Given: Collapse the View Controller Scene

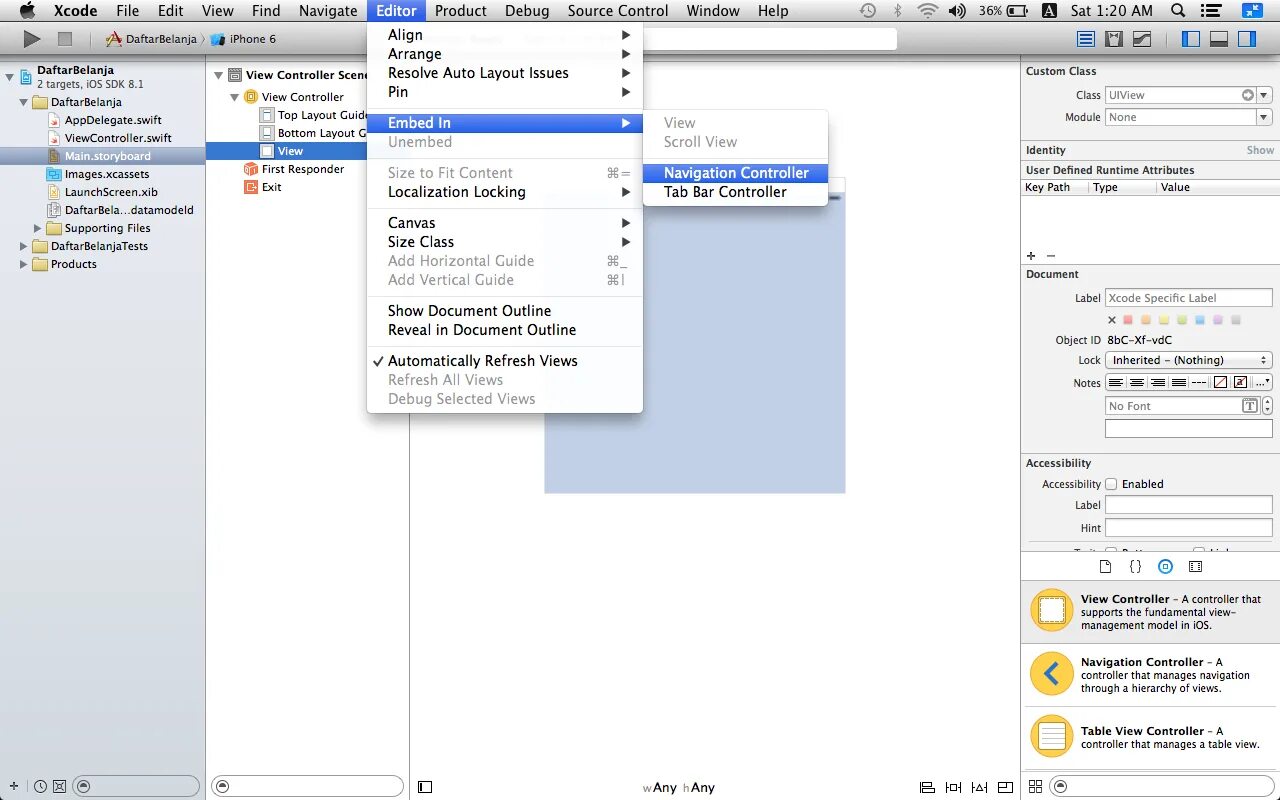Looking at the screenshot, I should pos(218,75).
